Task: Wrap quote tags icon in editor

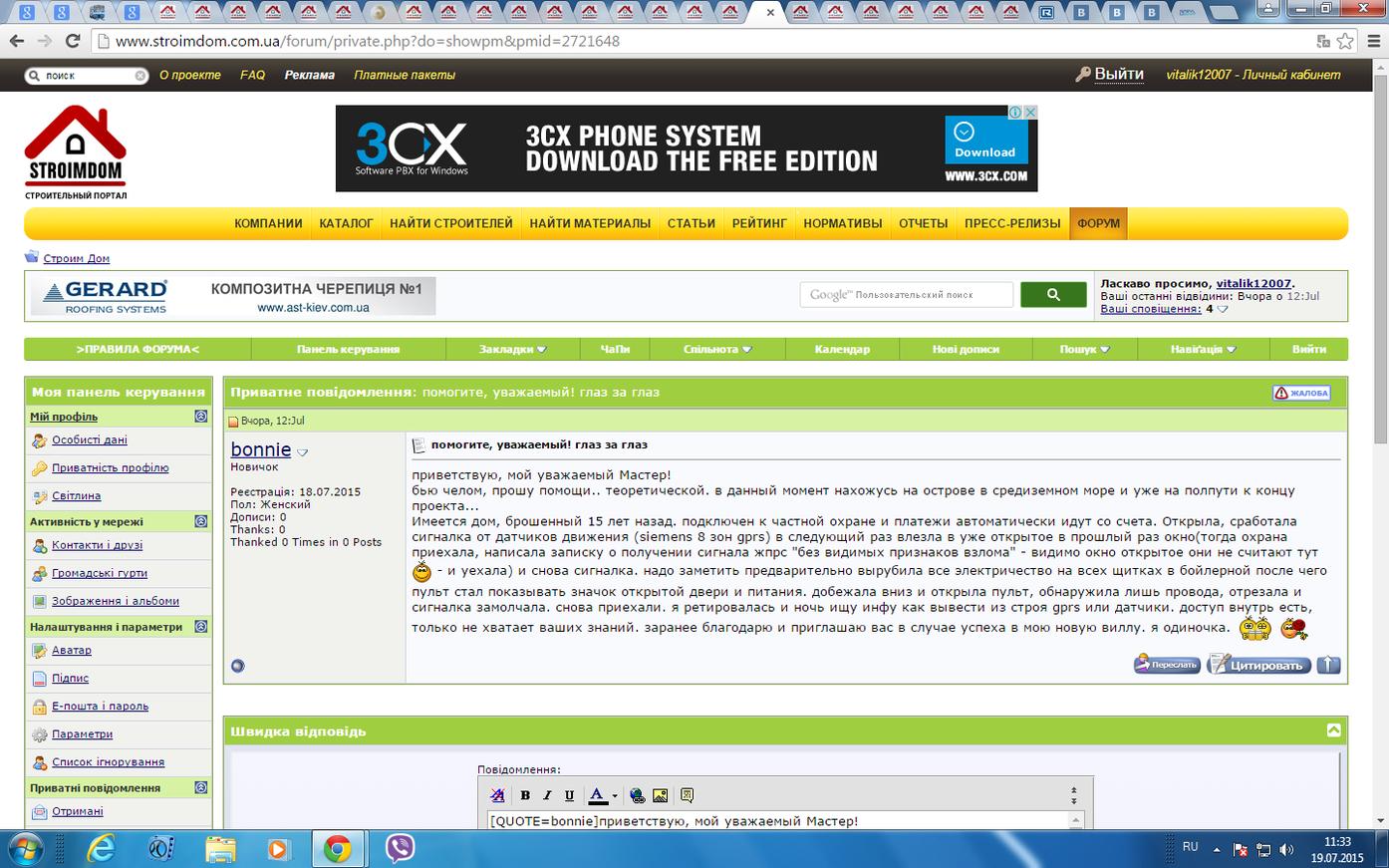Action: pos(687,795)
